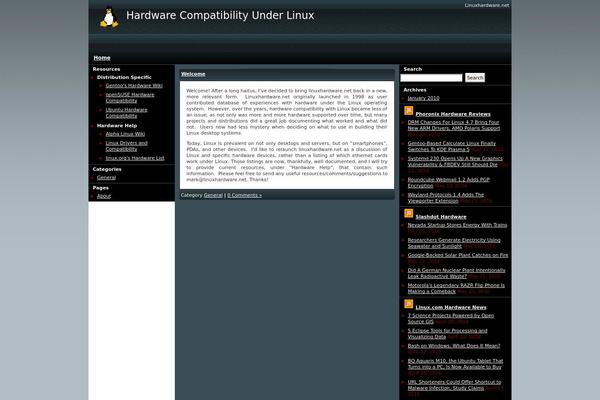
Task: Open Nevada Startup Stores Energy With Trains
Action: click(457, 225)
